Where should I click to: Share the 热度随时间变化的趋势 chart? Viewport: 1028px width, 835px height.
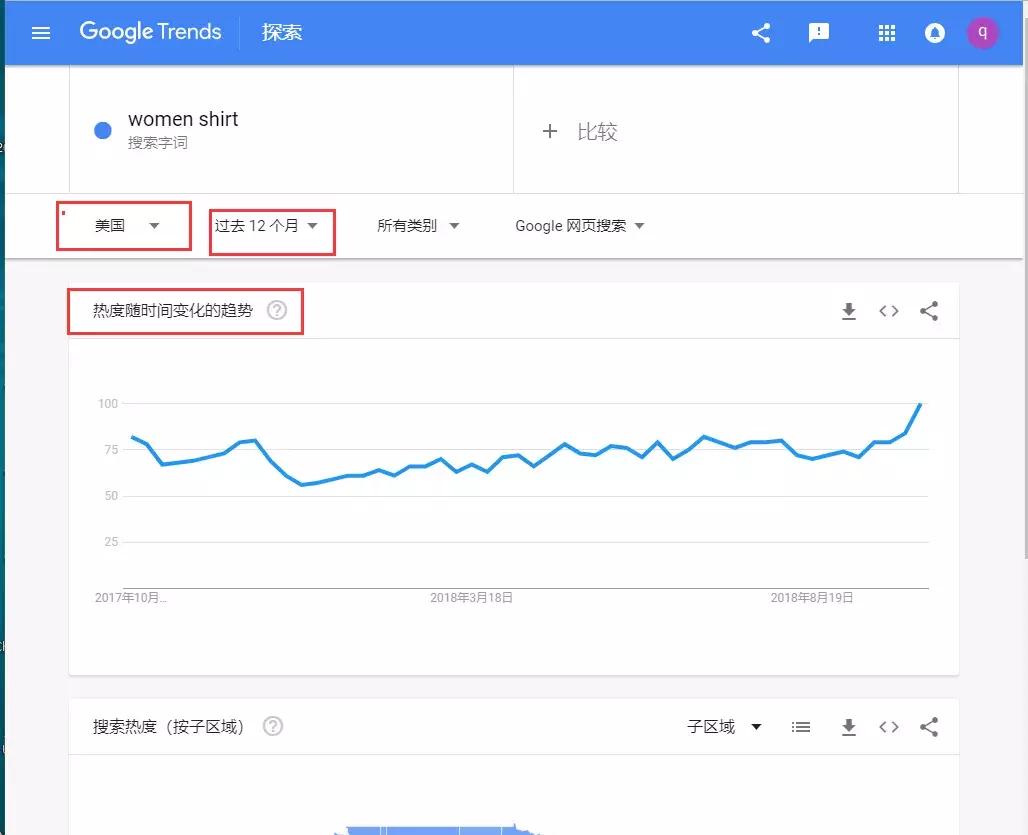click(x=929, y=311)
